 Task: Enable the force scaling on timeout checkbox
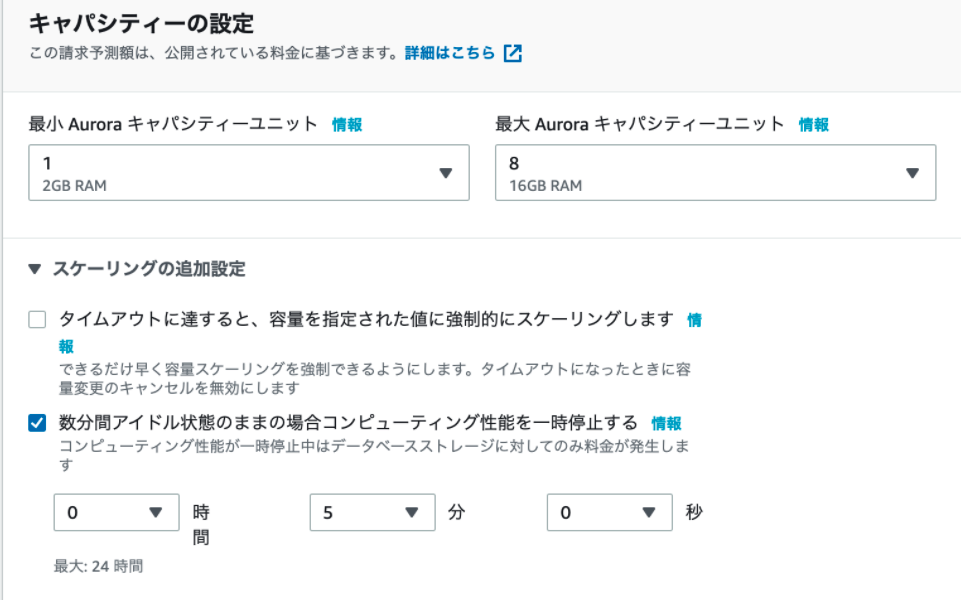click(38, 320)
